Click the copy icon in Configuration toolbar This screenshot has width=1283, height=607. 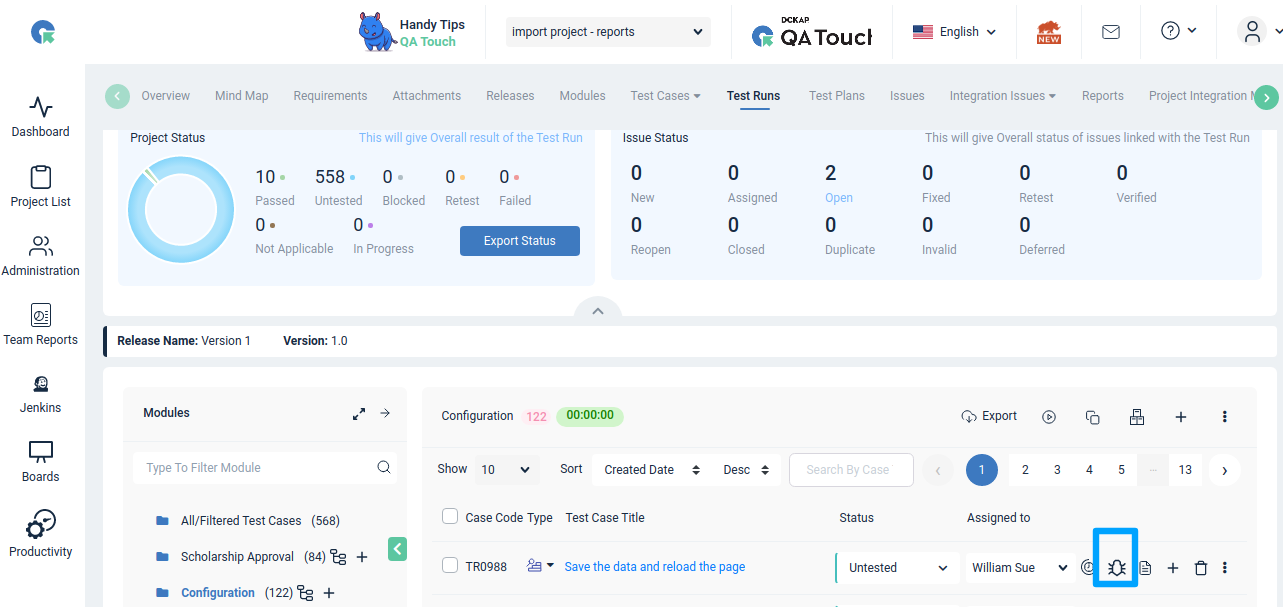point(1092,417)
